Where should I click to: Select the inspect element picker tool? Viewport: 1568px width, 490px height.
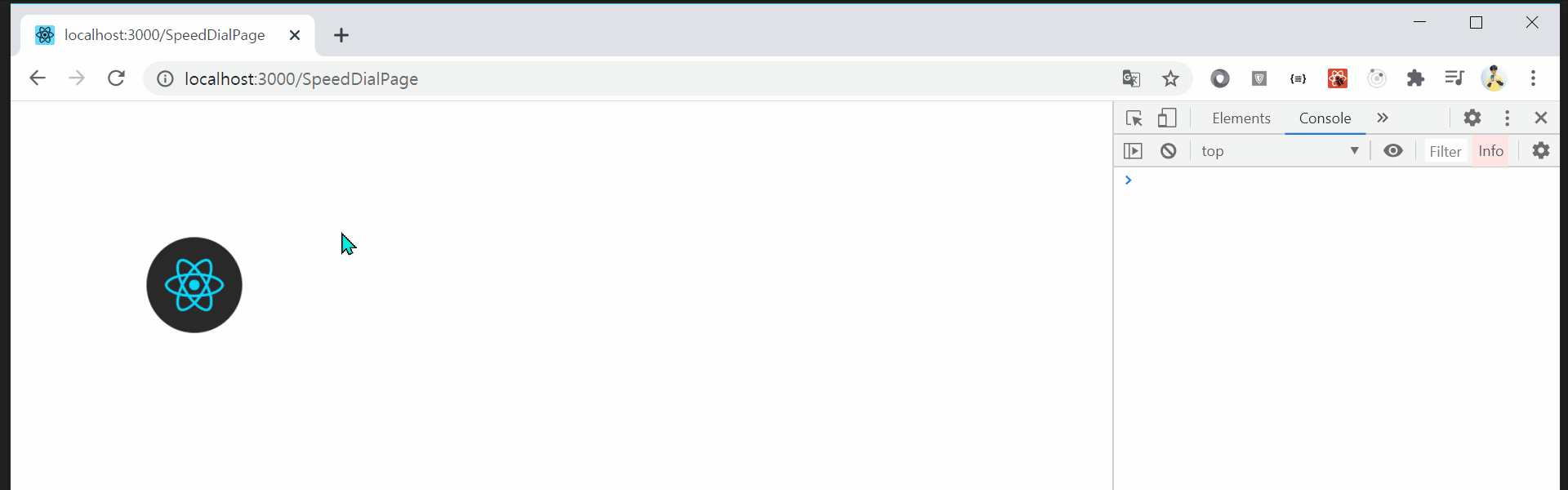tap(1134, 118)
